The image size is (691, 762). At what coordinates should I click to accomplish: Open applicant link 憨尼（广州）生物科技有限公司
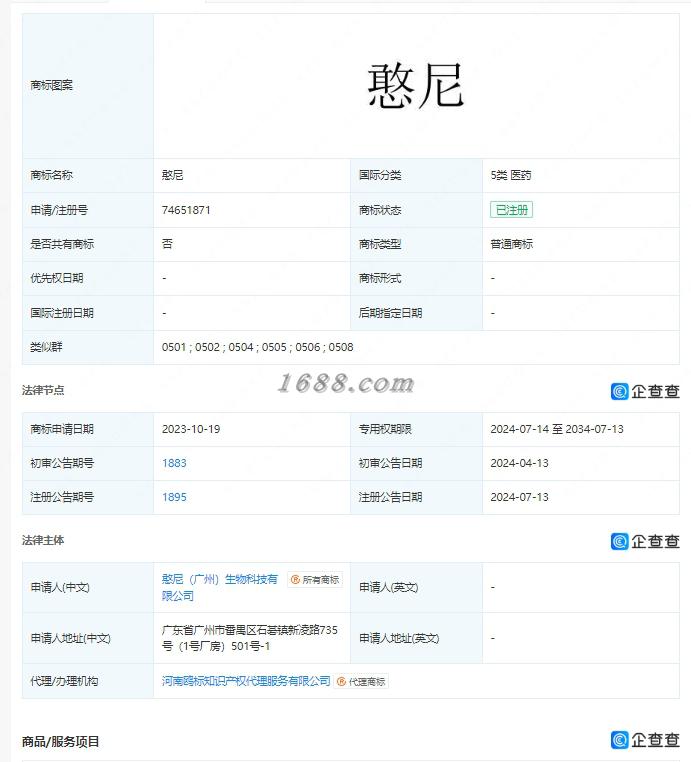click(x=220, y=587)
